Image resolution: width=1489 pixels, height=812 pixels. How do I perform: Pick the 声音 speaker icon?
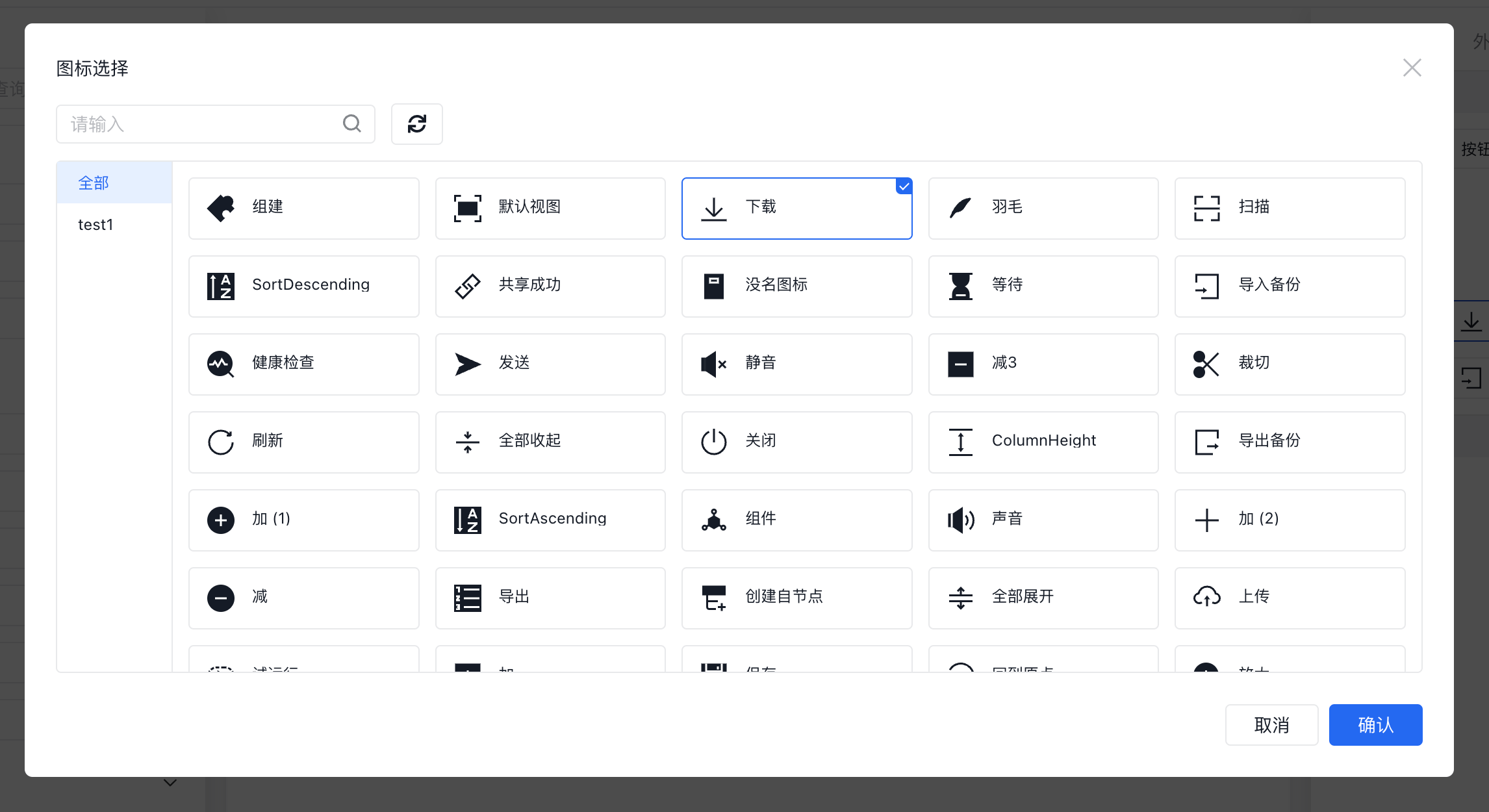coord(1043,520)
